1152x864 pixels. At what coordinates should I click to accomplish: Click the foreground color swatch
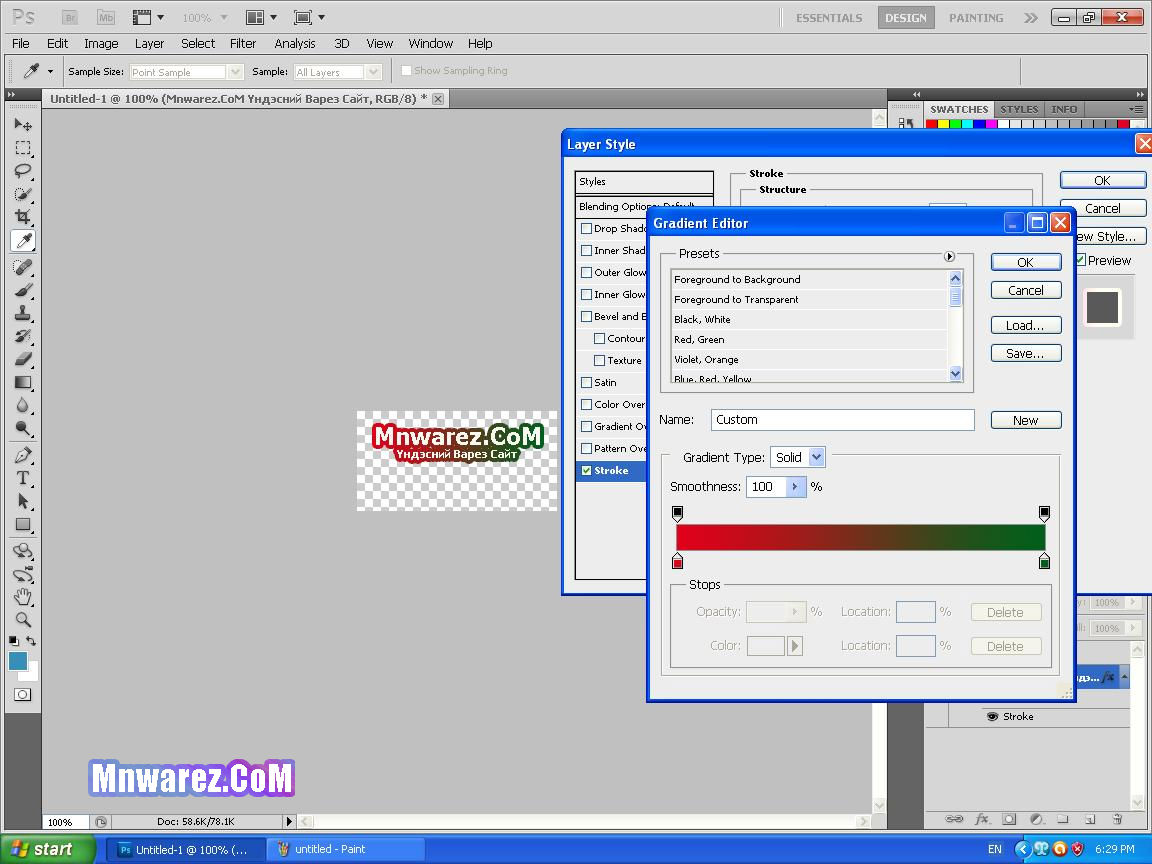tap(18, 660)
